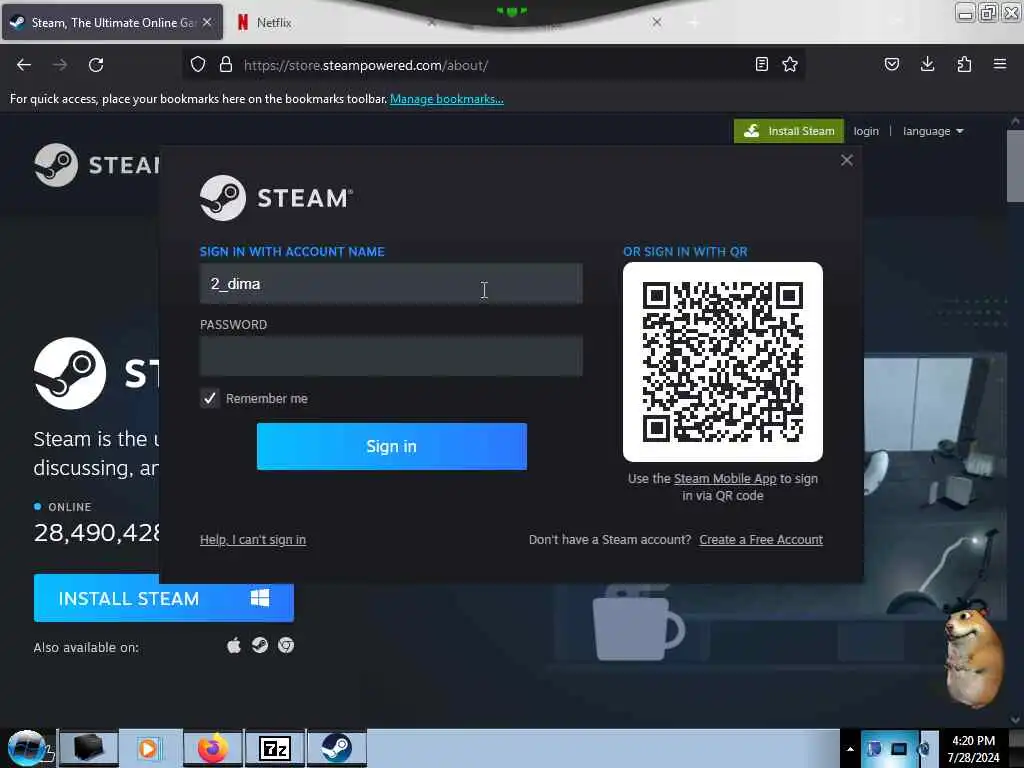This screenshot has height=768, width=1024.
Task: Focus the account name field
Action: pyautogui.click(x=391, y=284)
